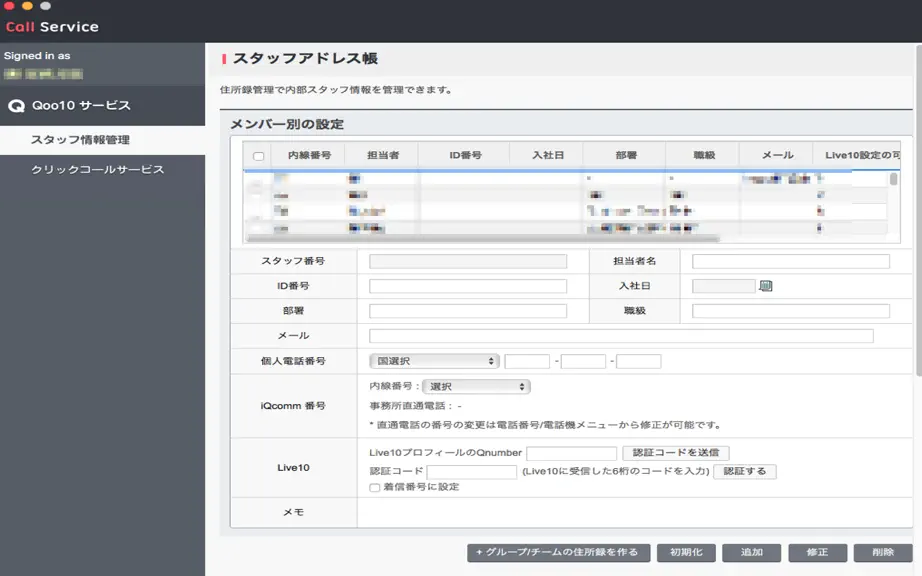
Task: Click the 認証する button
Action: coord(744,471)
